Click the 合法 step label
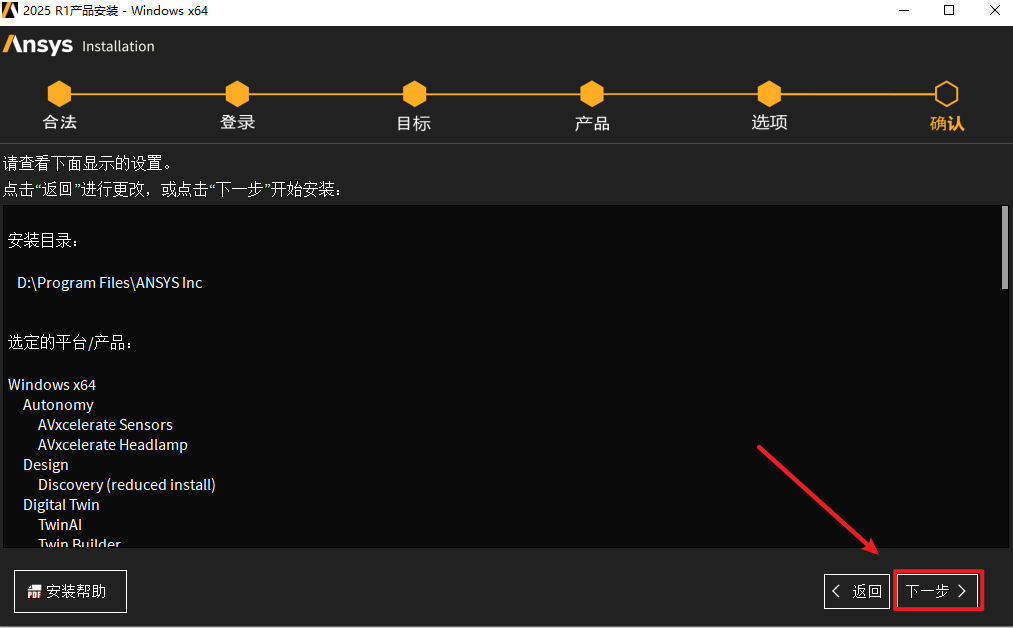Image resolution: width=1013 pixels, height=628 pixels. click(59, 122)
